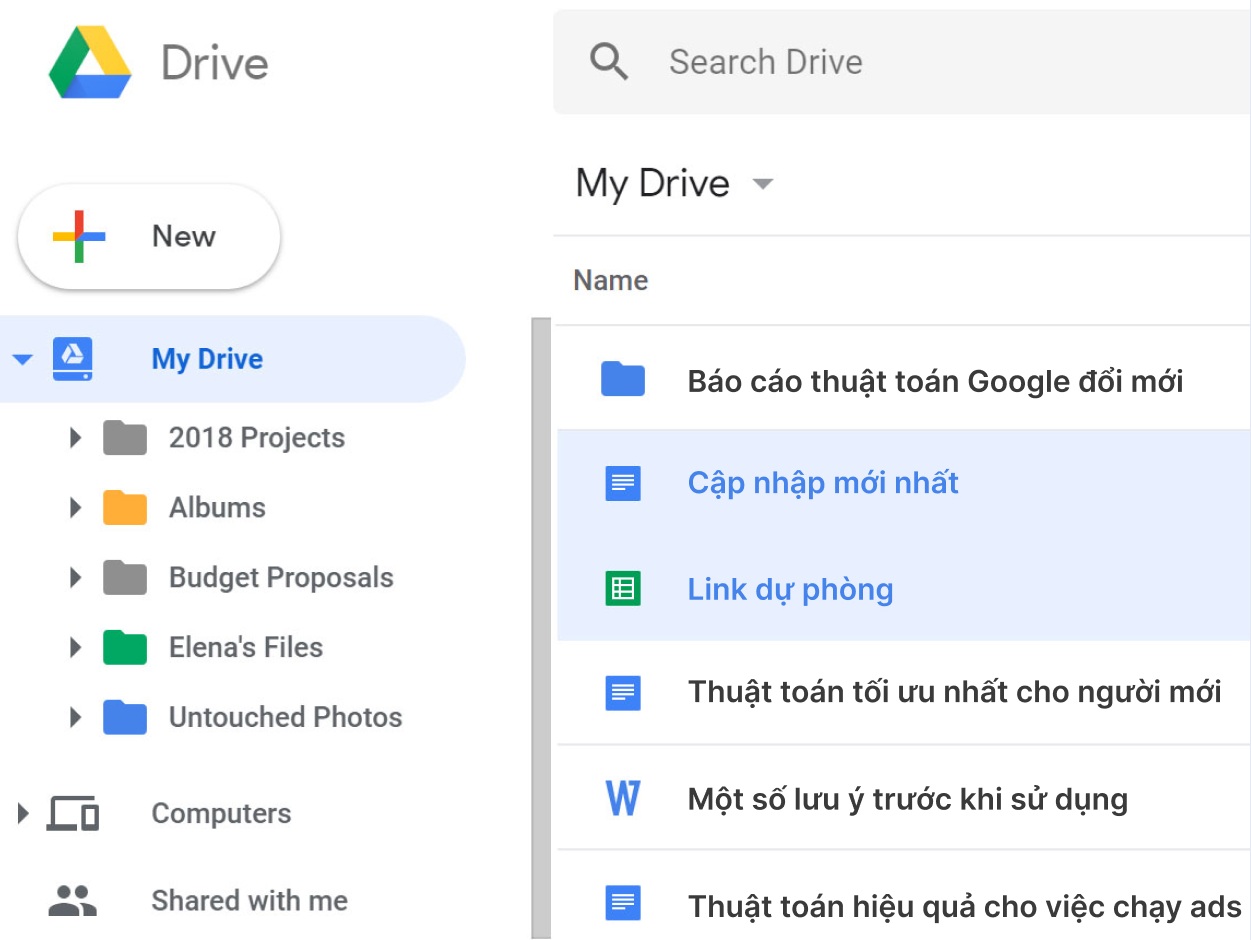Click the Google Drive logo
The height and width of the screenshot is (940, 1251).
pos(90,62)
